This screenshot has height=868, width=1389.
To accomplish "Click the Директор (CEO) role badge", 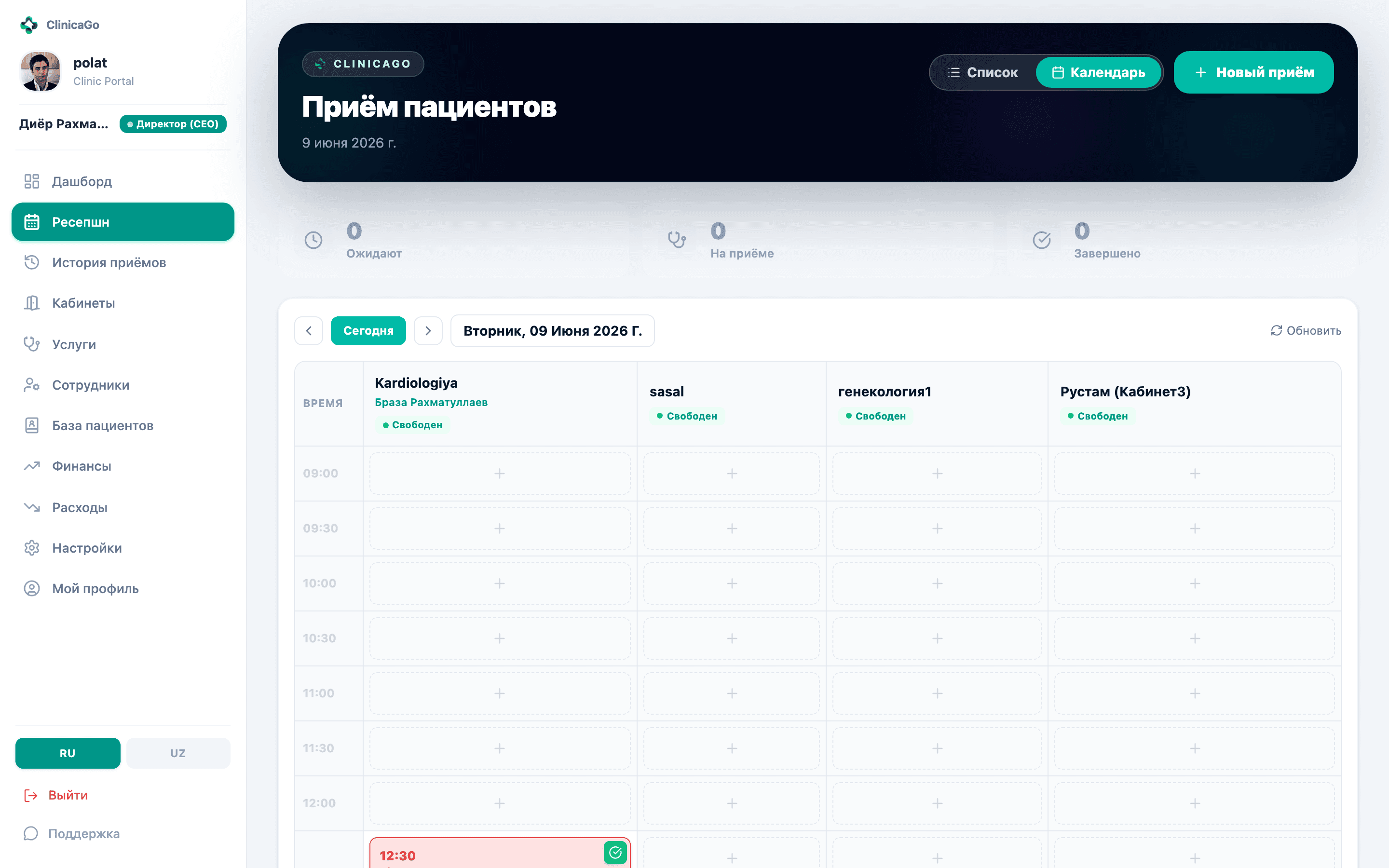I will [173, 124].
